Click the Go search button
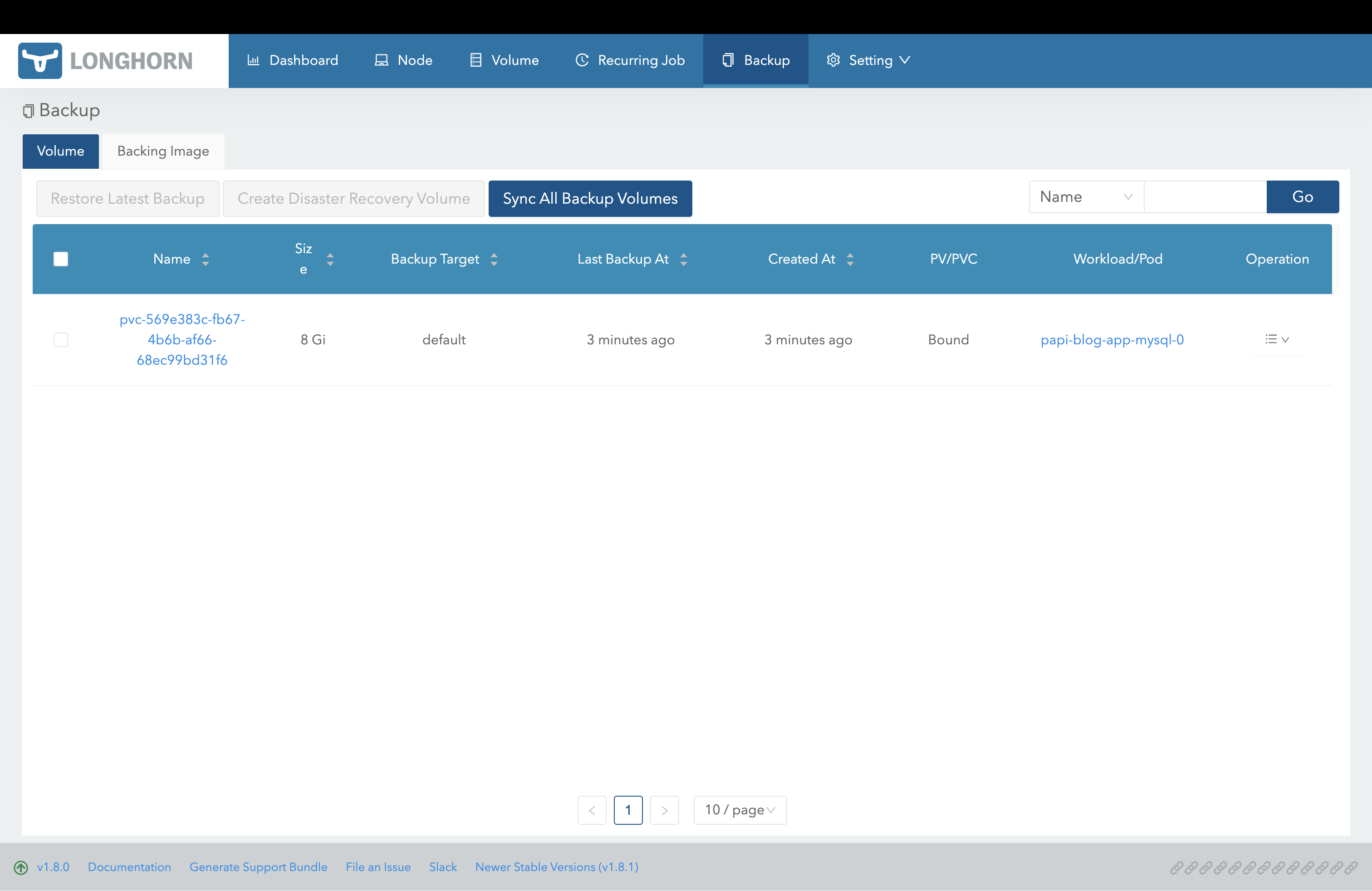The height and width of the screenshot is (891, 1372). 1302,196
